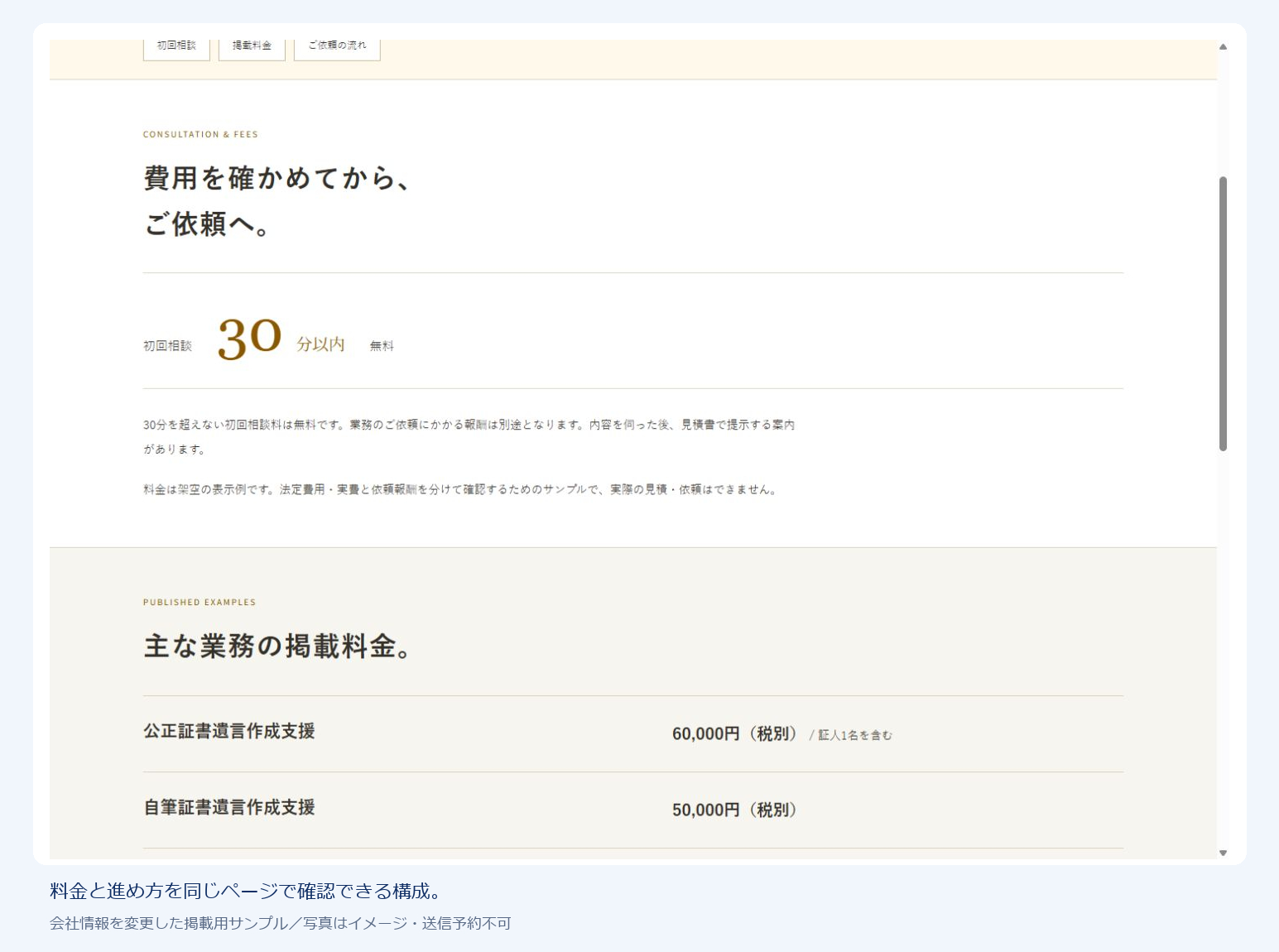
Task: Click the disclaimer starting 料金は架空の表示例です
Action: click(x=461, y=489)
